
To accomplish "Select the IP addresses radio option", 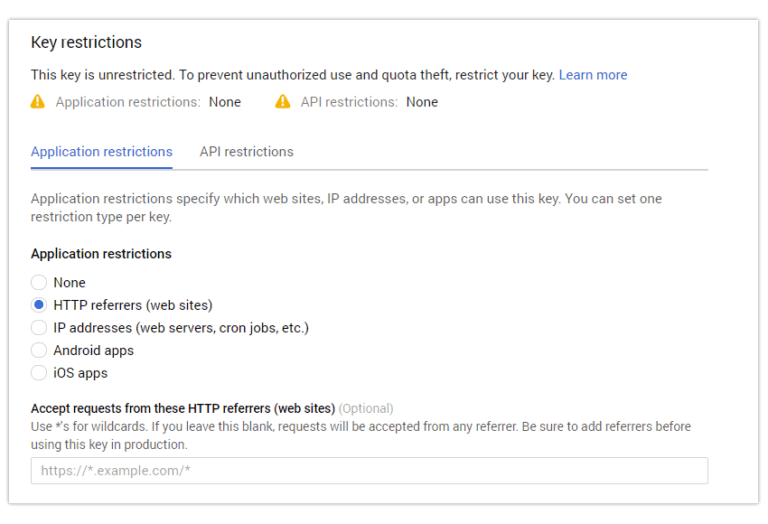I will [x=39, y=328].
